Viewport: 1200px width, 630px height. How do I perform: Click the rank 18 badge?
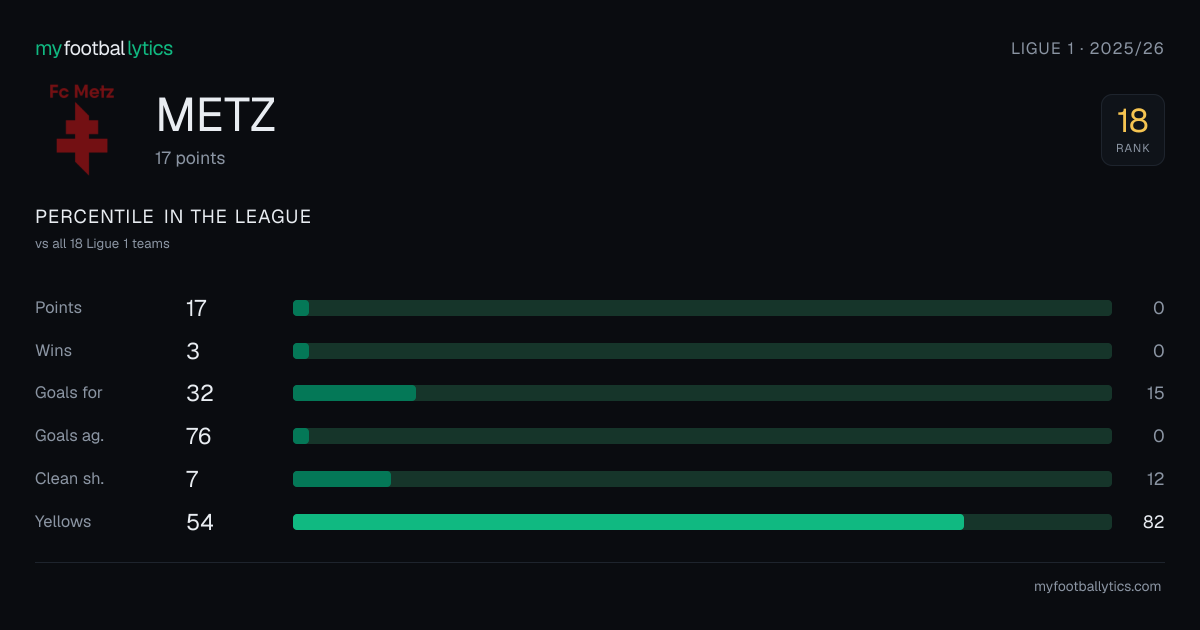click(1133, 130)
